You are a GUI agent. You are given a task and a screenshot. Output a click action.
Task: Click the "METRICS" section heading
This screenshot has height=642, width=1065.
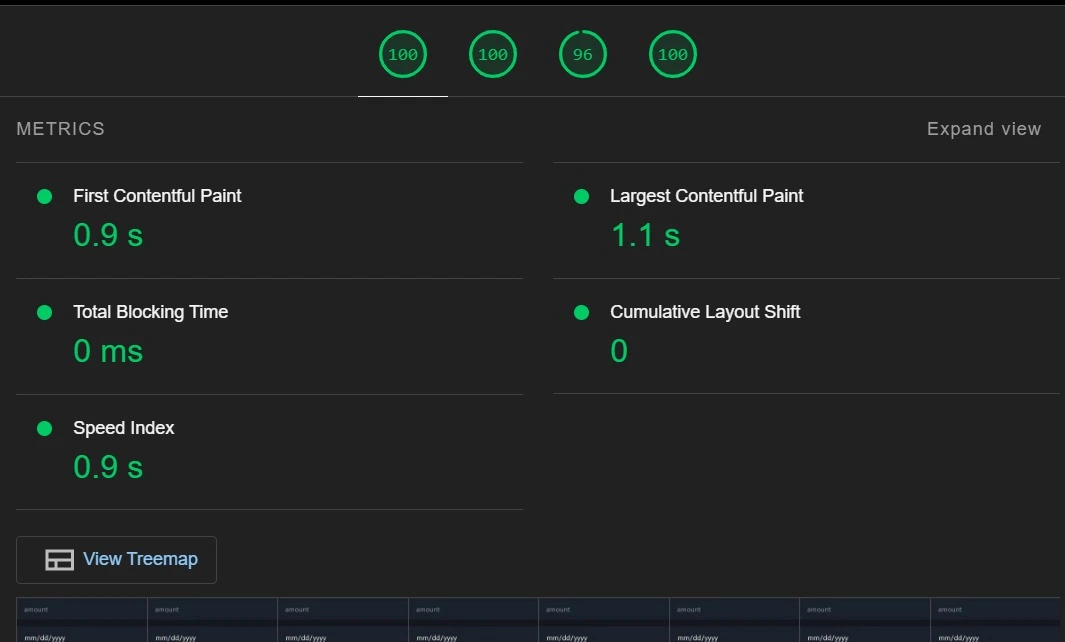pyautogui.click(x=60, y=129)
